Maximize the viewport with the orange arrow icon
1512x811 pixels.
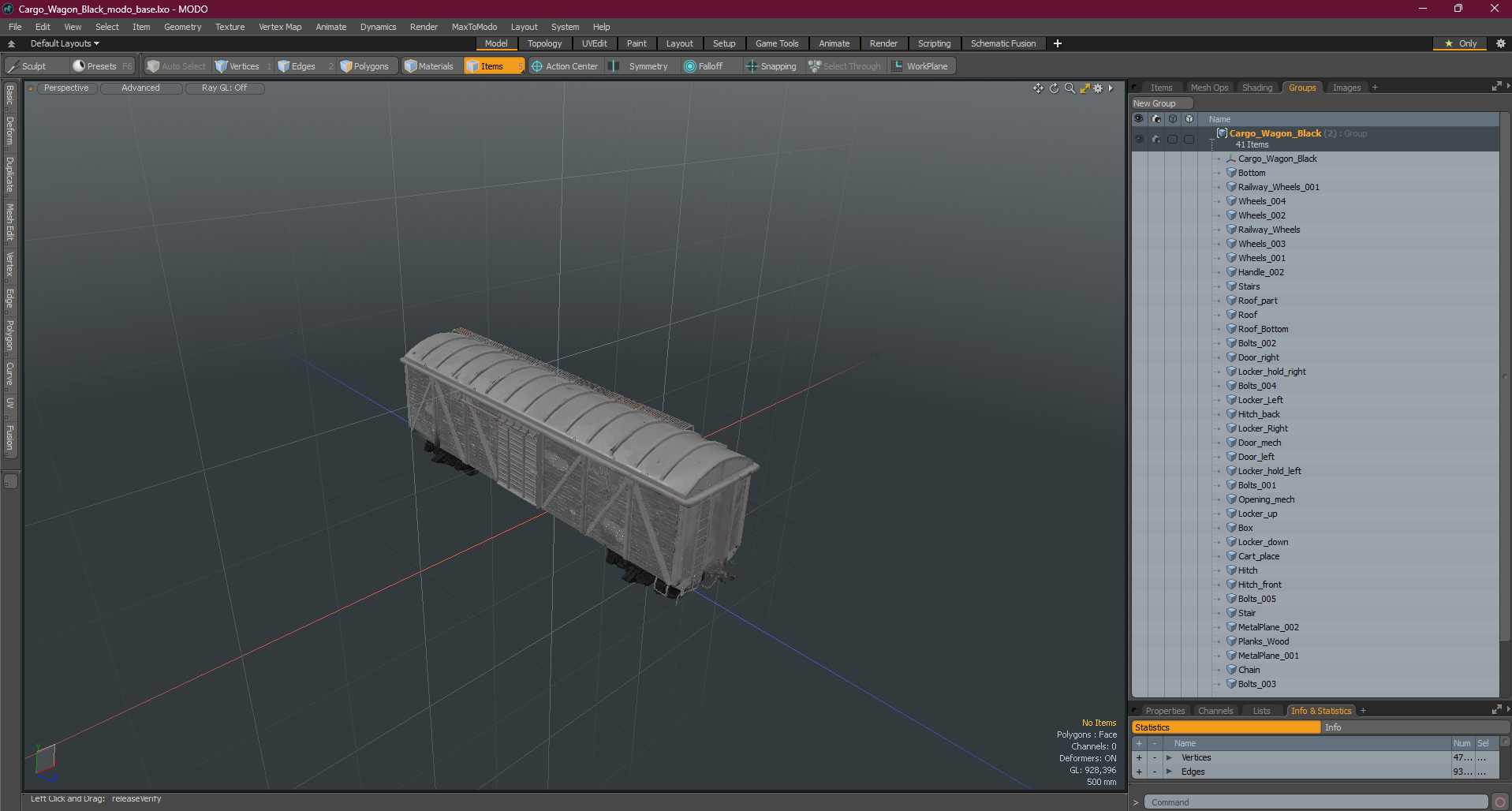click(1085, 88)
